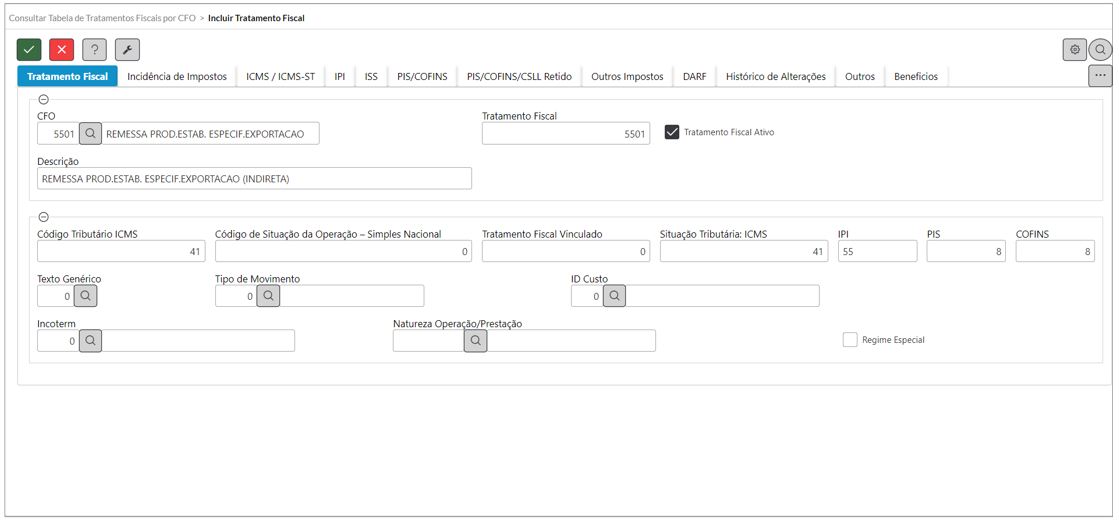Click Situação Tributária: ICMS field

point(744,251)
